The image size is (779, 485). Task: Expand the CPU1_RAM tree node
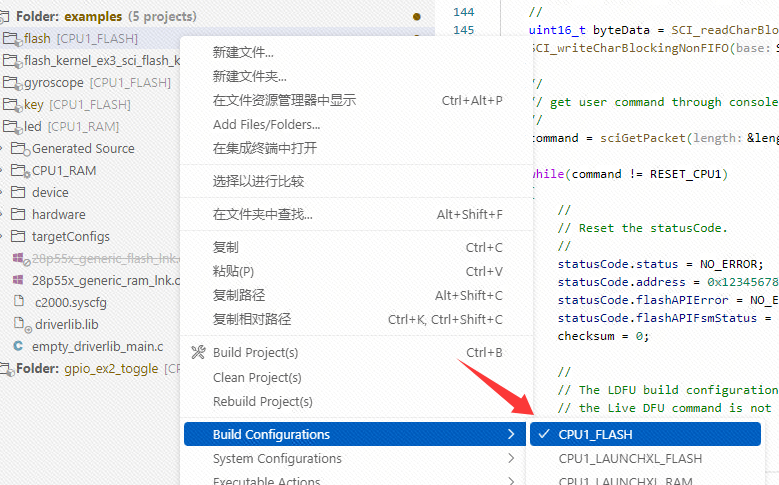(2, 170)
